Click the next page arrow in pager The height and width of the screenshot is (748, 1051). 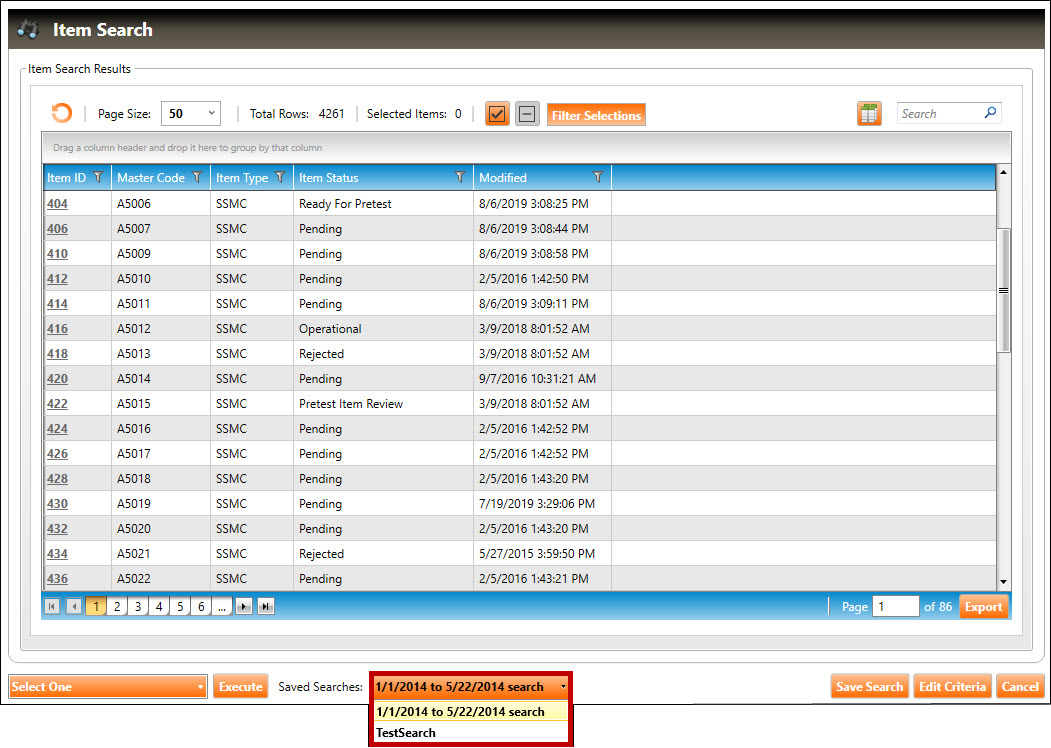[x=244, y=607]
